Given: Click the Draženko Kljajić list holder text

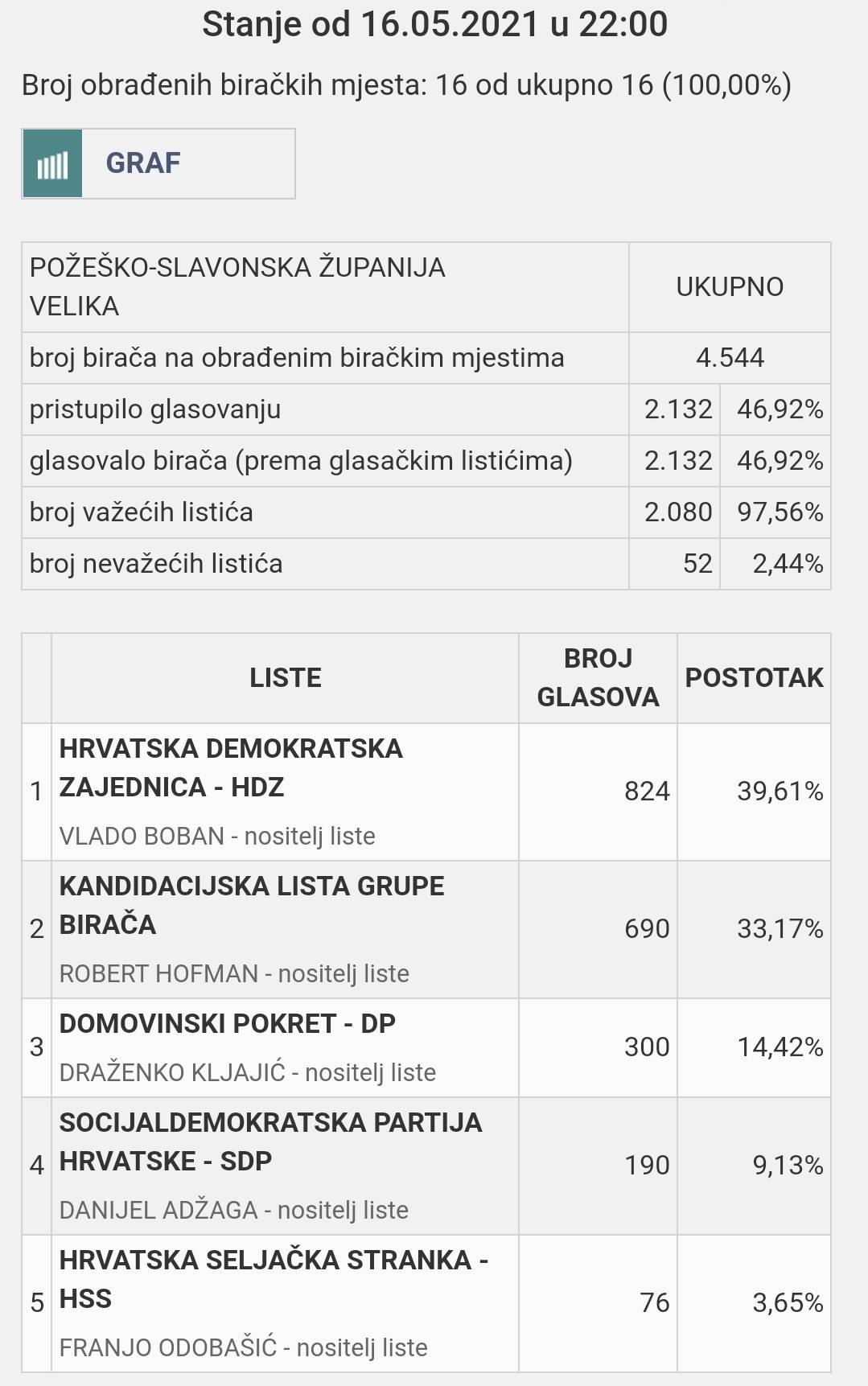Looking at the screenshot, I should click(x=248, y=1072).
